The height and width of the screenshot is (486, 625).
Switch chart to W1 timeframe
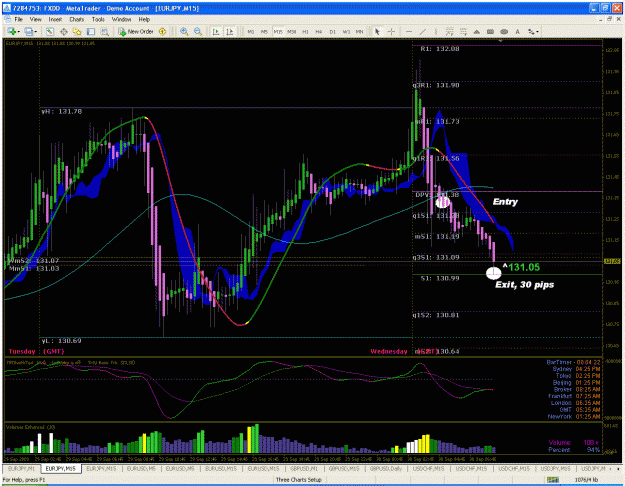(x=346, y=31)
